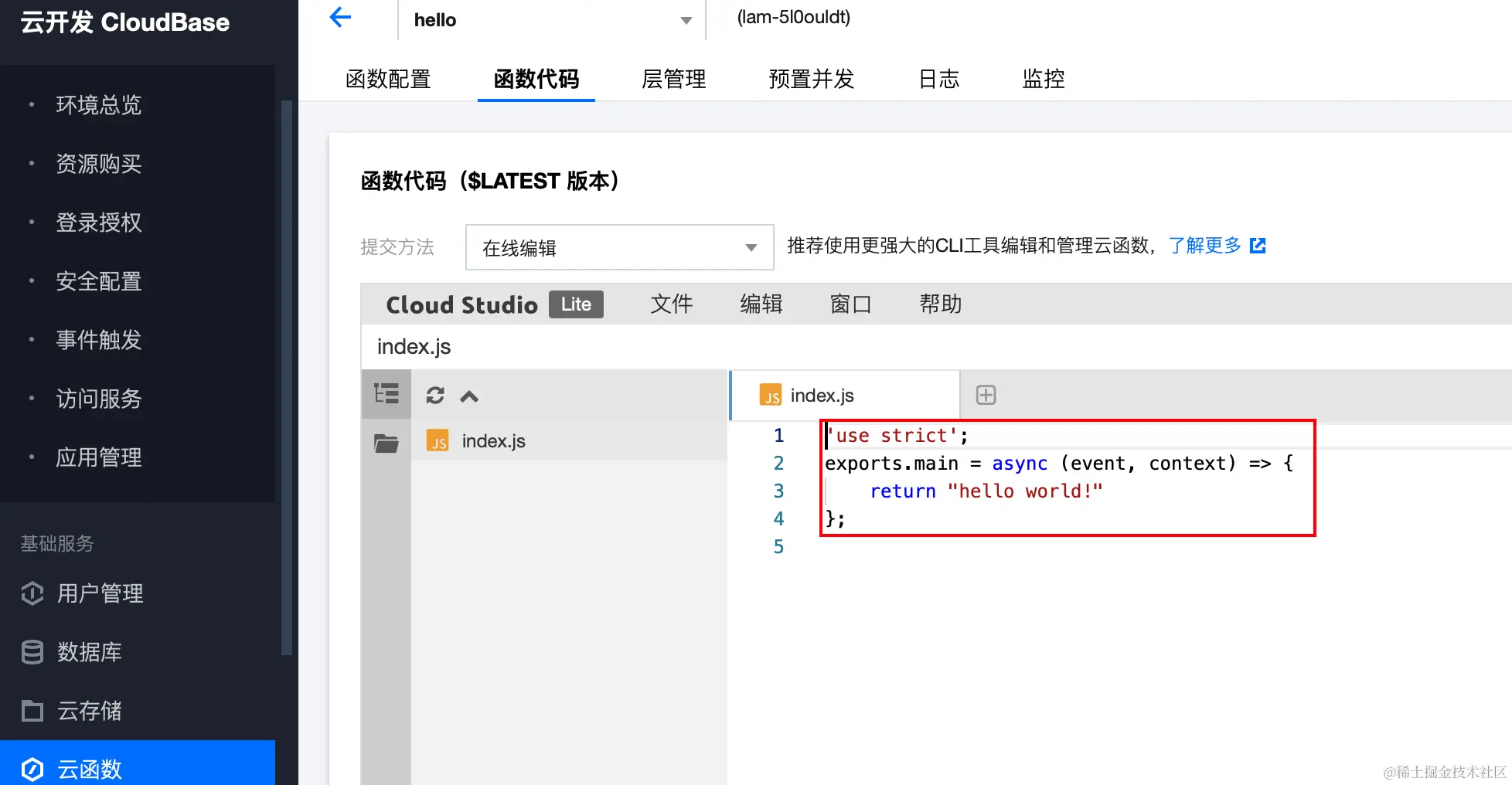Open 环境总览 in the sidebar
This screenshot has width=1512, height=785.
(99, 105)
